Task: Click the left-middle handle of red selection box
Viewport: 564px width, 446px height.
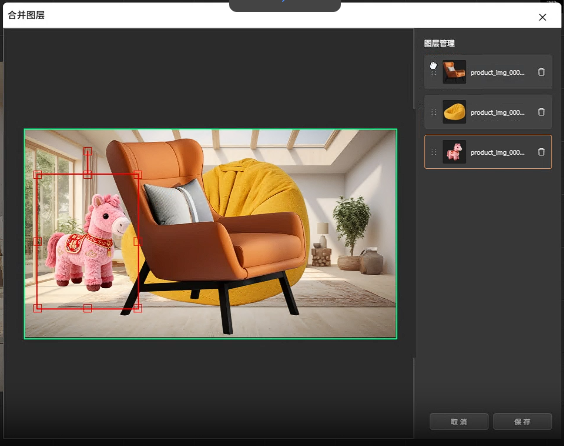Action: point(38,241)
